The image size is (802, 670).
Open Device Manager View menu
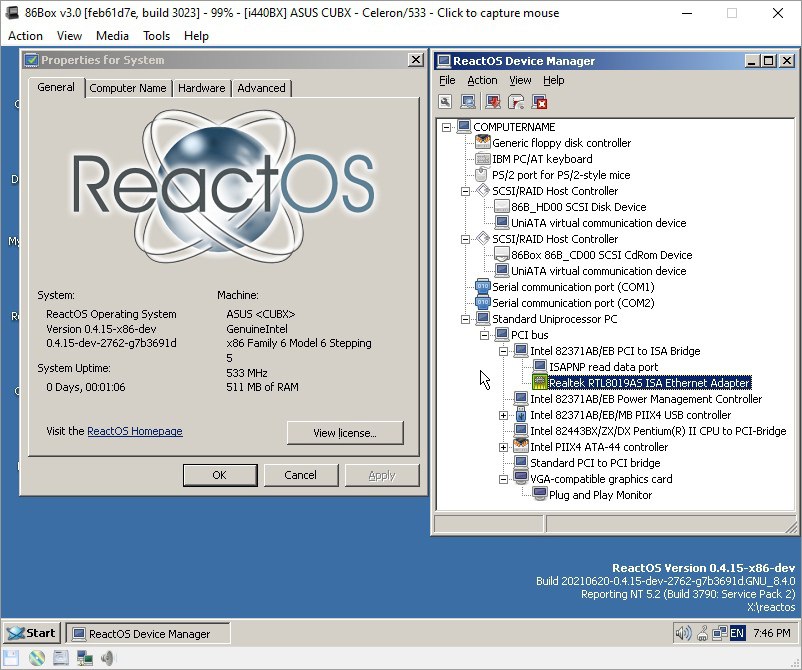tap(520, 80)
